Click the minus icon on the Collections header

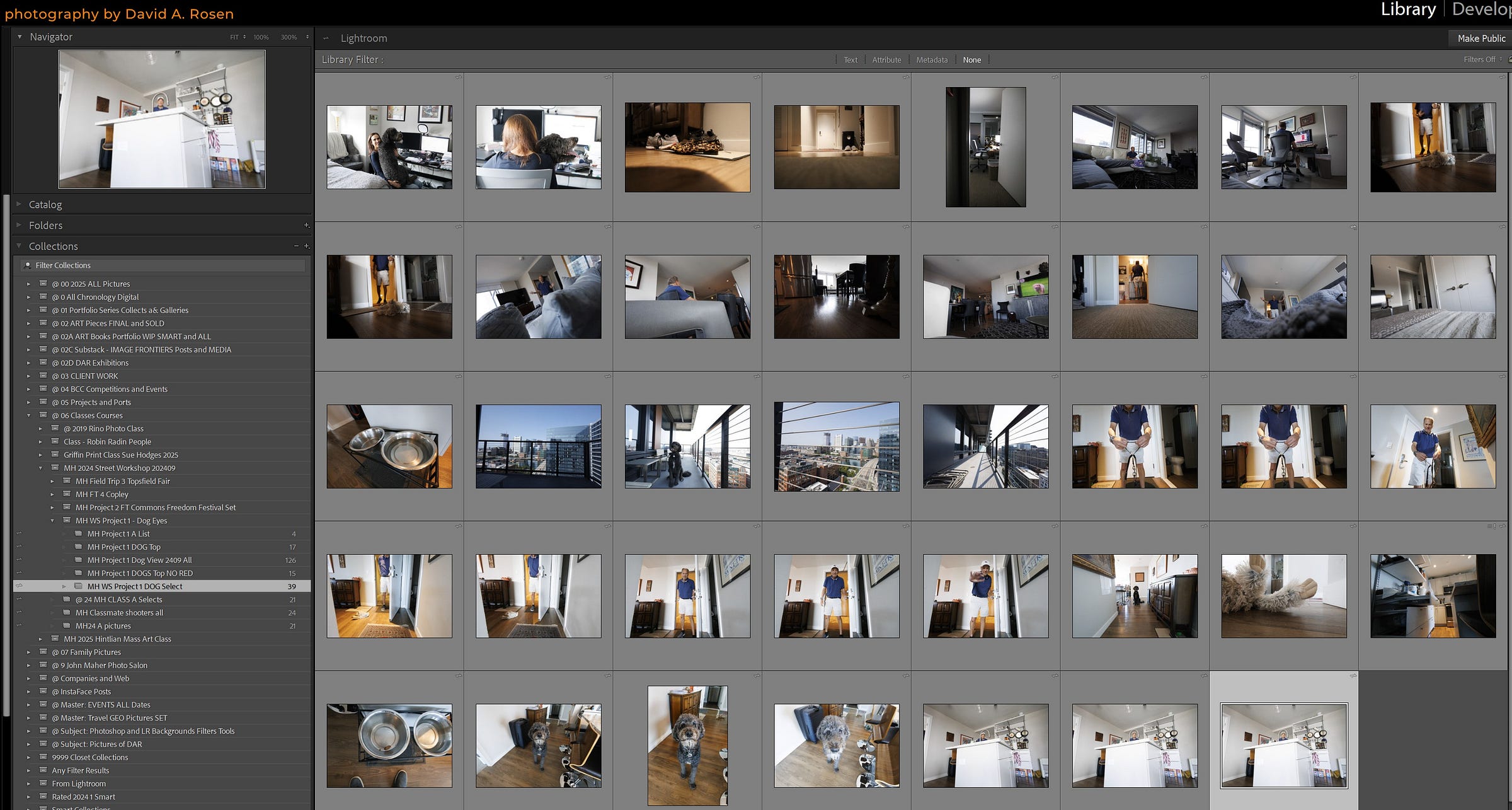click(x=296, y=246)
